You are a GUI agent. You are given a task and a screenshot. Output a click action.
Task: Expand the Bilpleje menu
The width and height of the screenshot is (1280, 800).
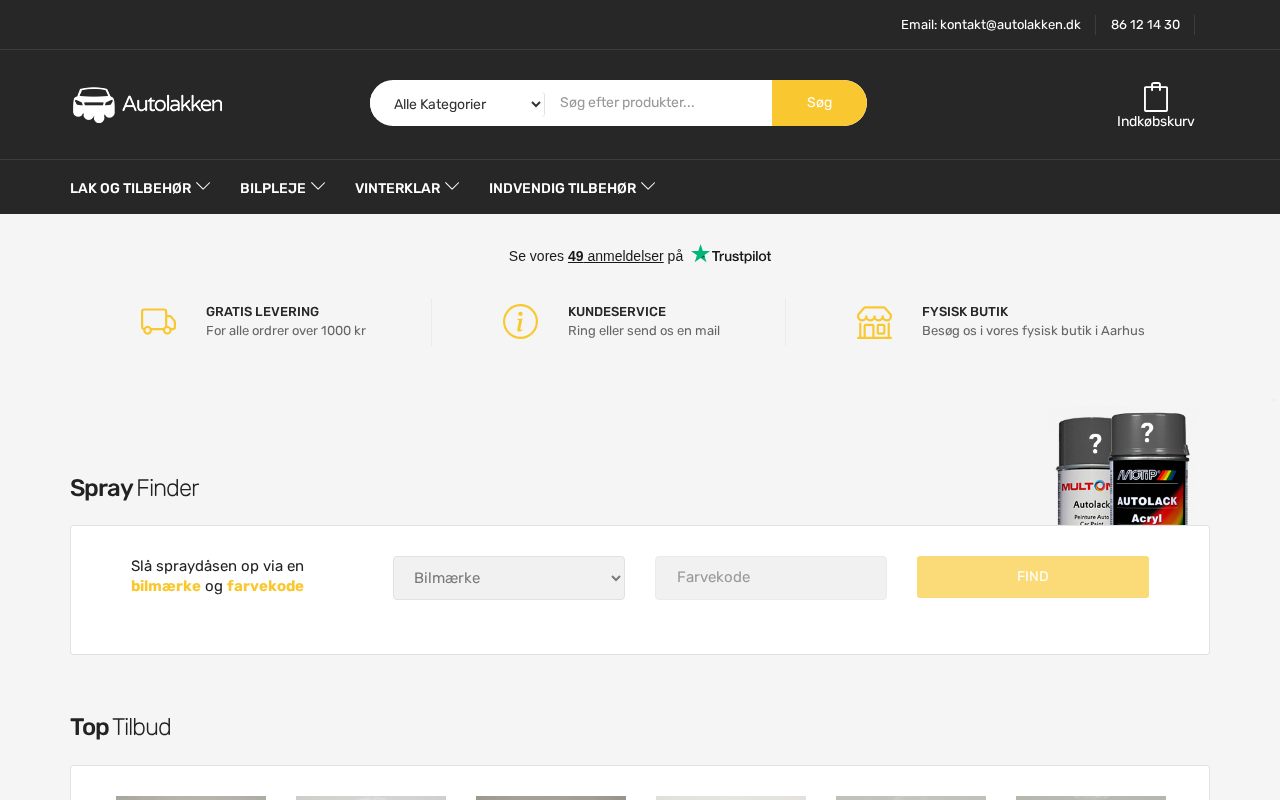283,187
